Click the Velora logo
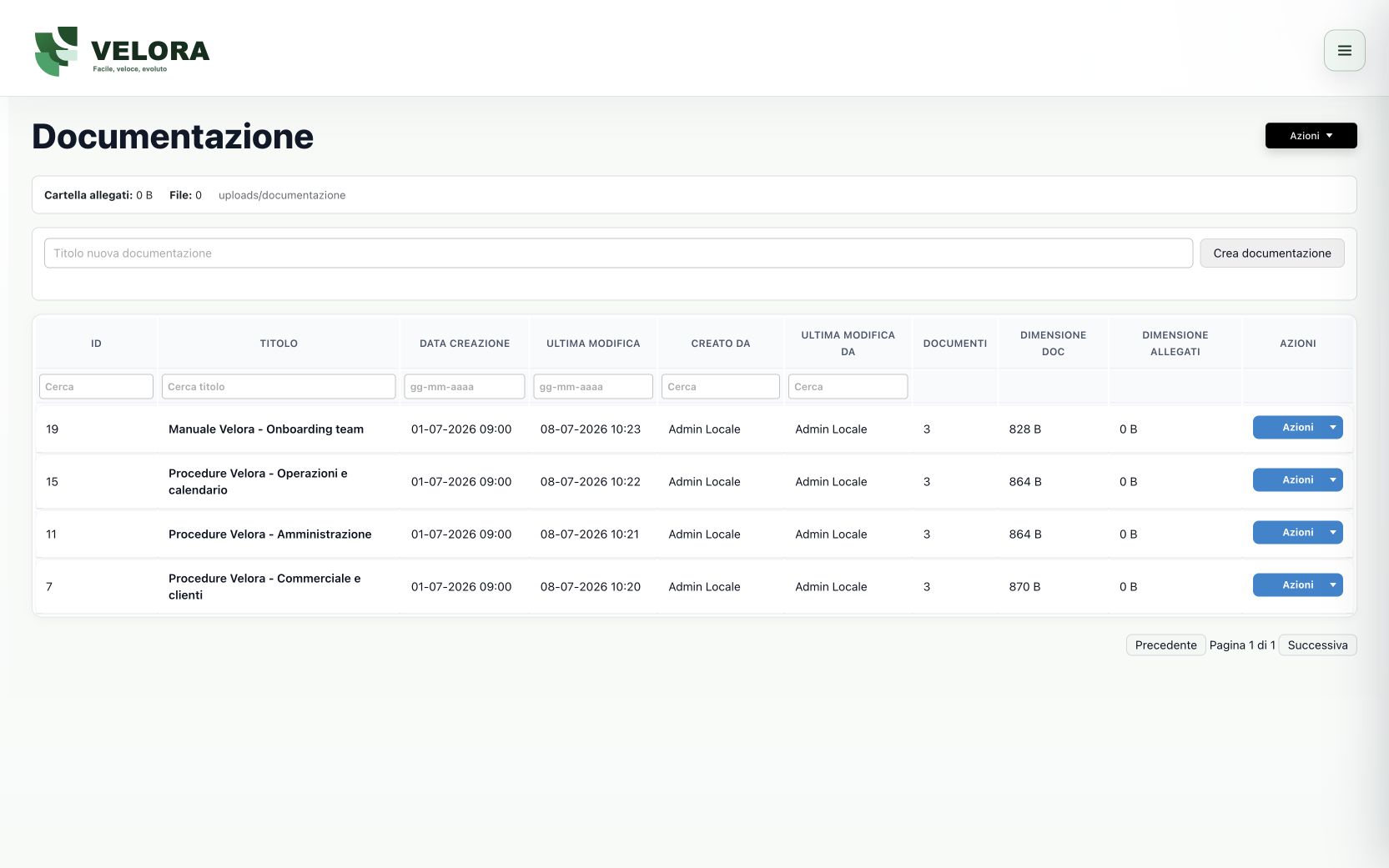The height and width of the screenshot is (868, 1389). (122, 51)
